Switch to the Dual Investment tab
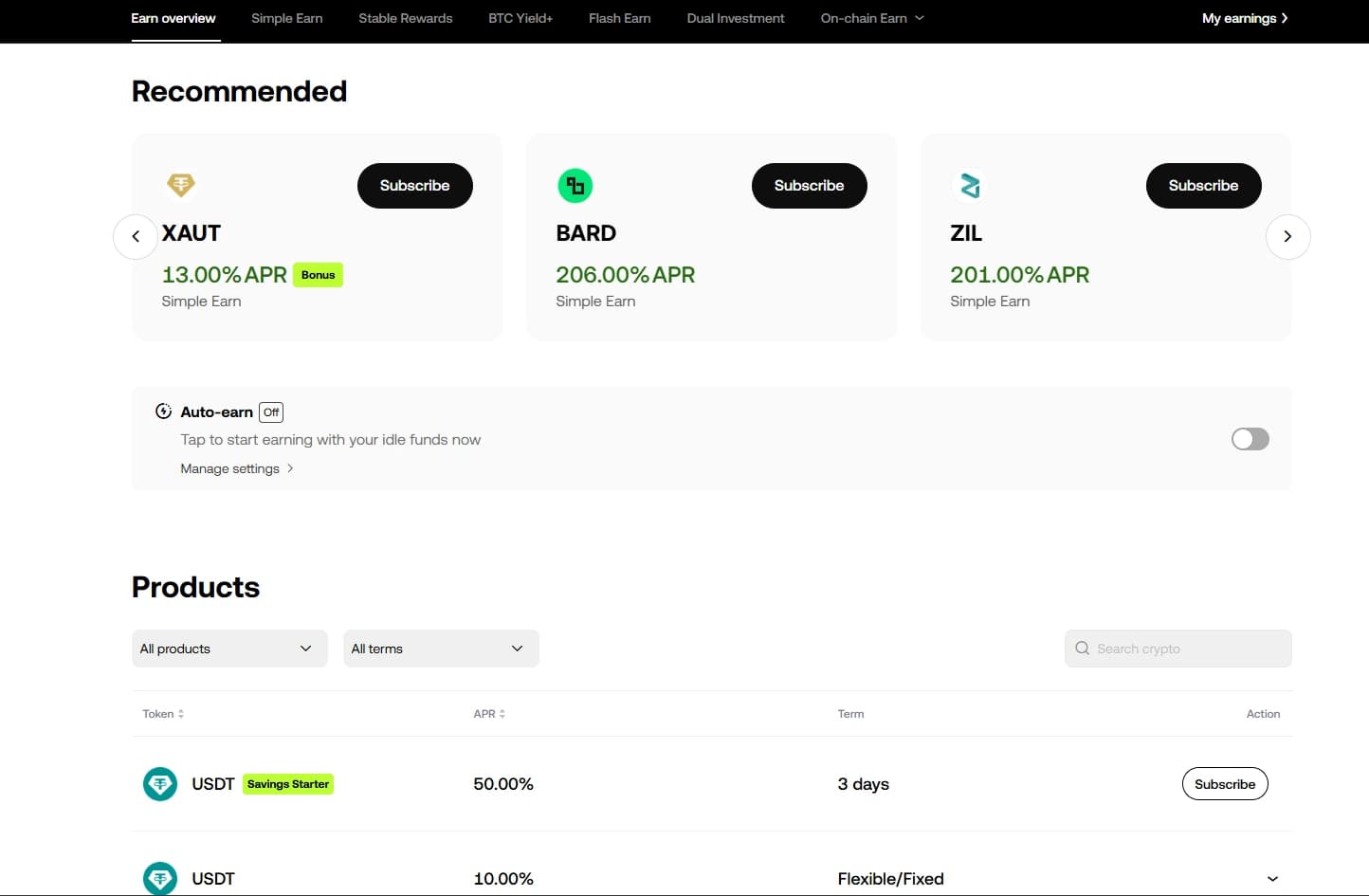 click(736, 18)
